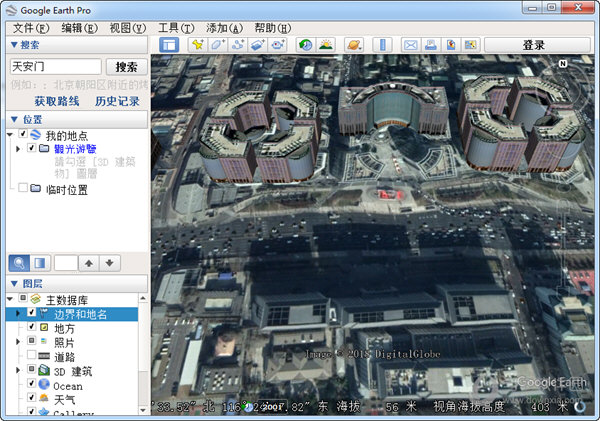
Task: Open the 获取路线 directions link
Action: (57, 101)
